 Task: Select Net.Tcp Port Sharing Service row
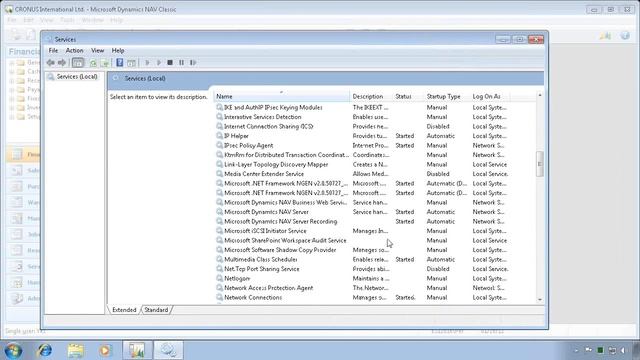point(362,269)
